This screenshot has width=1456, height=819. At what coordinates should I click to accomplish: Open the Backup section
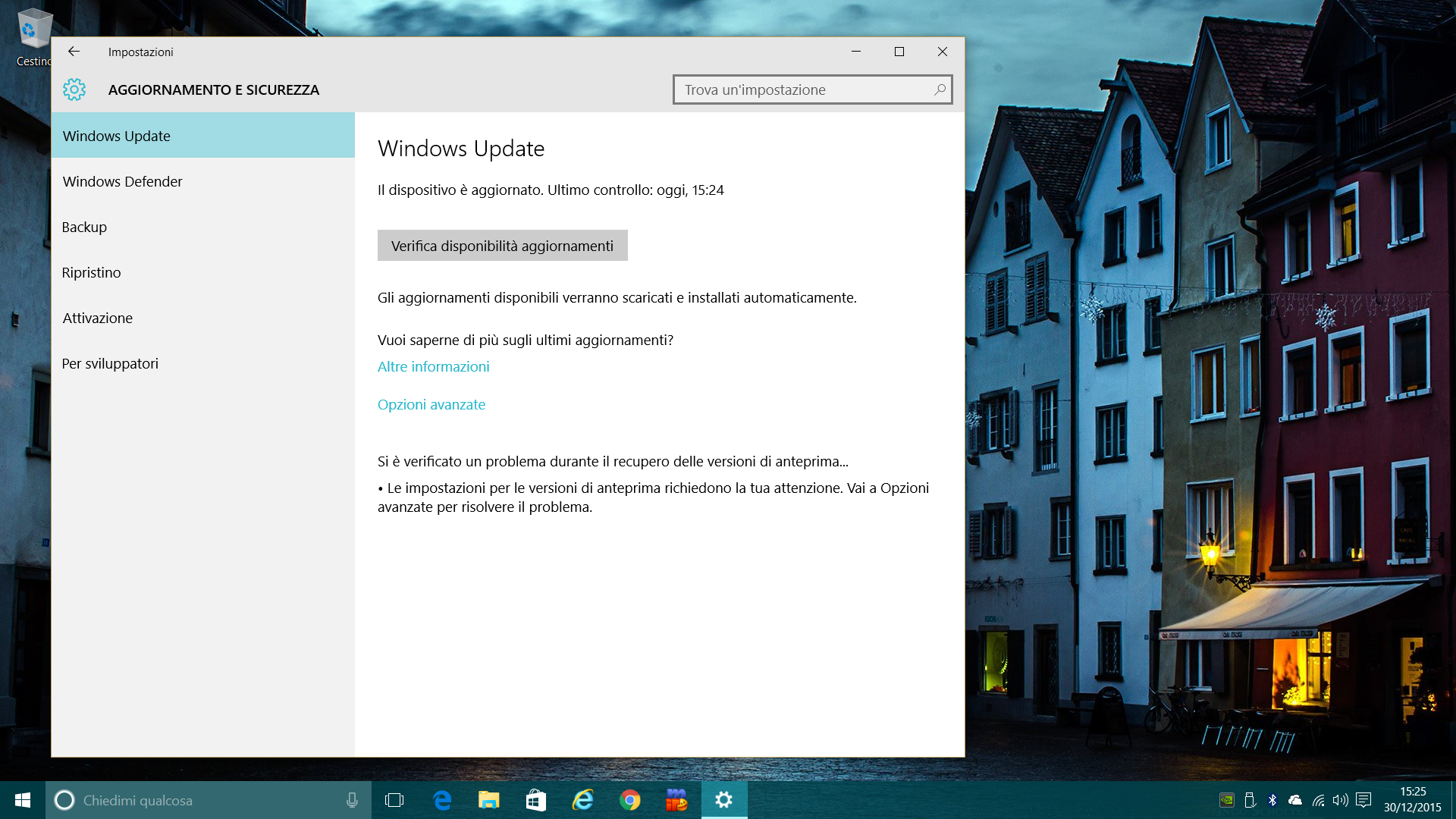203,227
